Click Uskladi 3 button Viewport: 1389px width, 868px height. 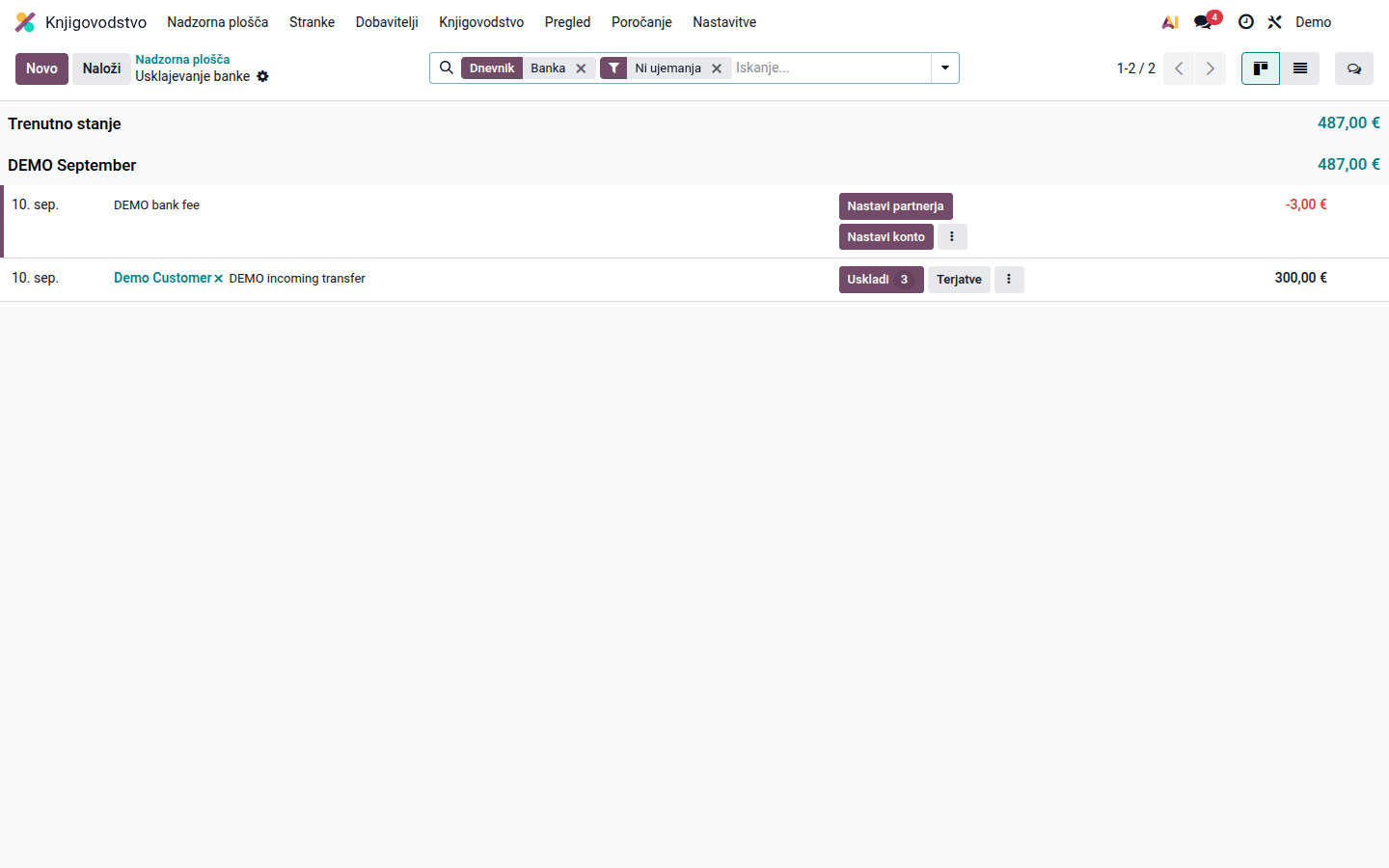click(881, 280)
